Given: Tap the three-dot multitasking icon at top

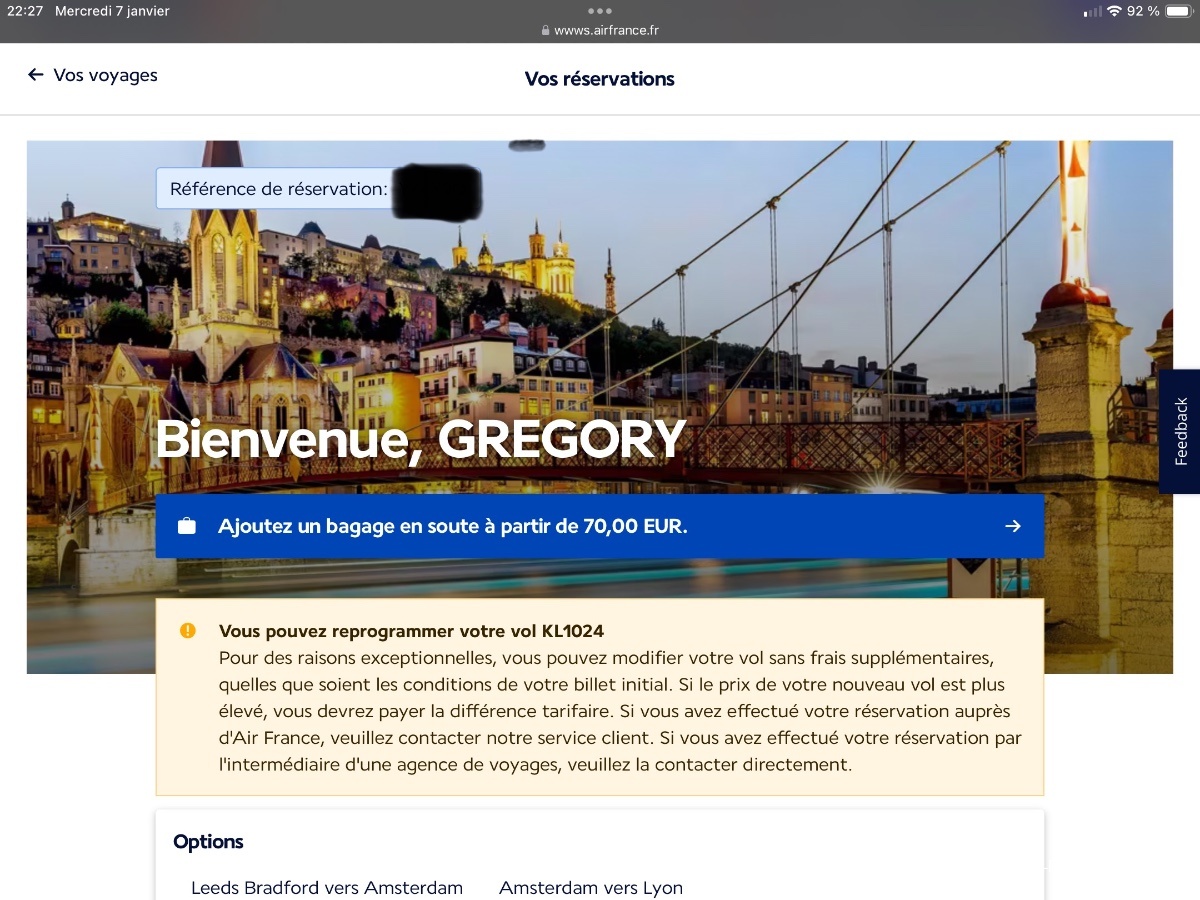Looking at the screenshot, I should [599, 11].
